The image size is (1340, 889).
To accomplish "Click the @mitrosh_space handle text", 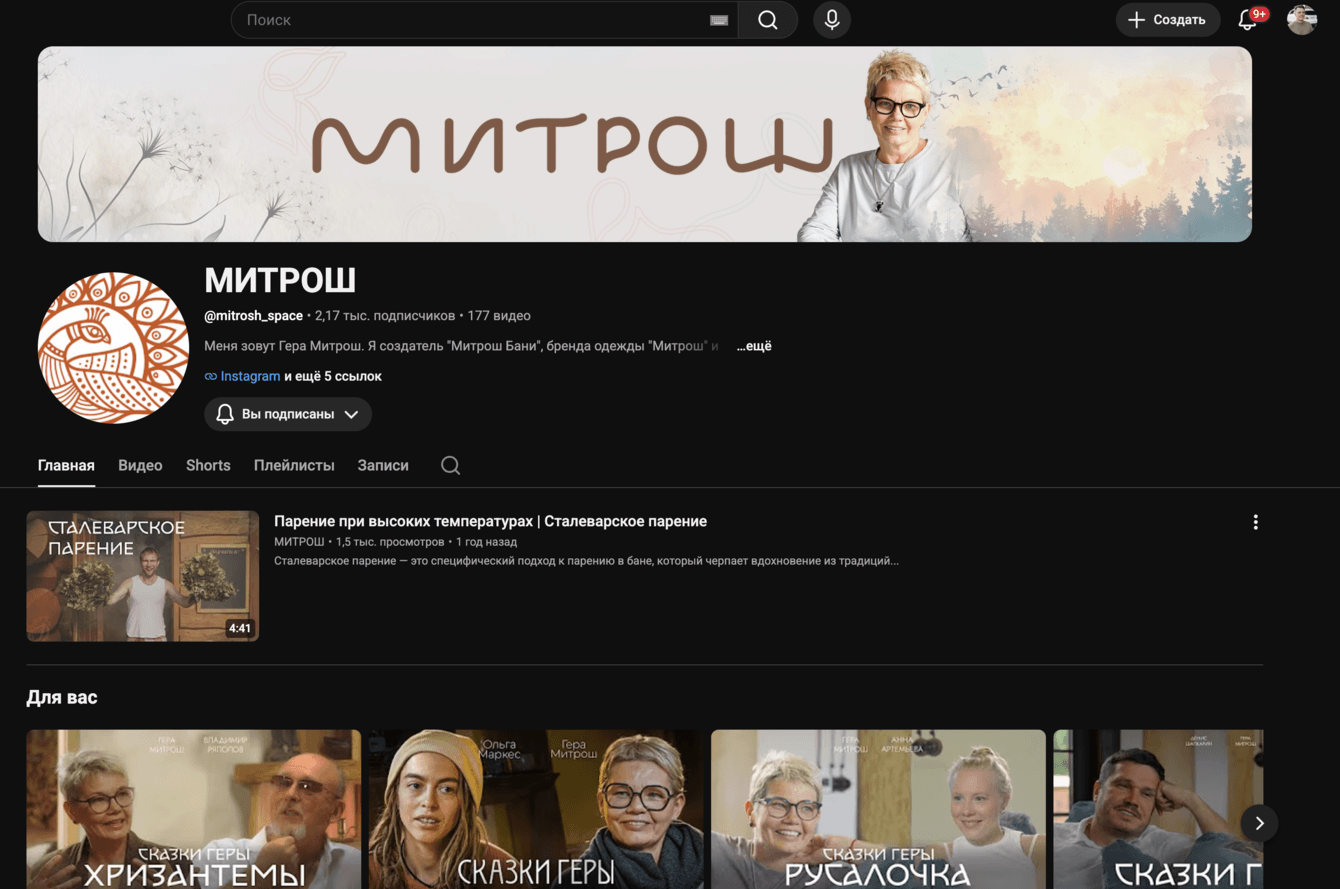I will coord(253,315).
